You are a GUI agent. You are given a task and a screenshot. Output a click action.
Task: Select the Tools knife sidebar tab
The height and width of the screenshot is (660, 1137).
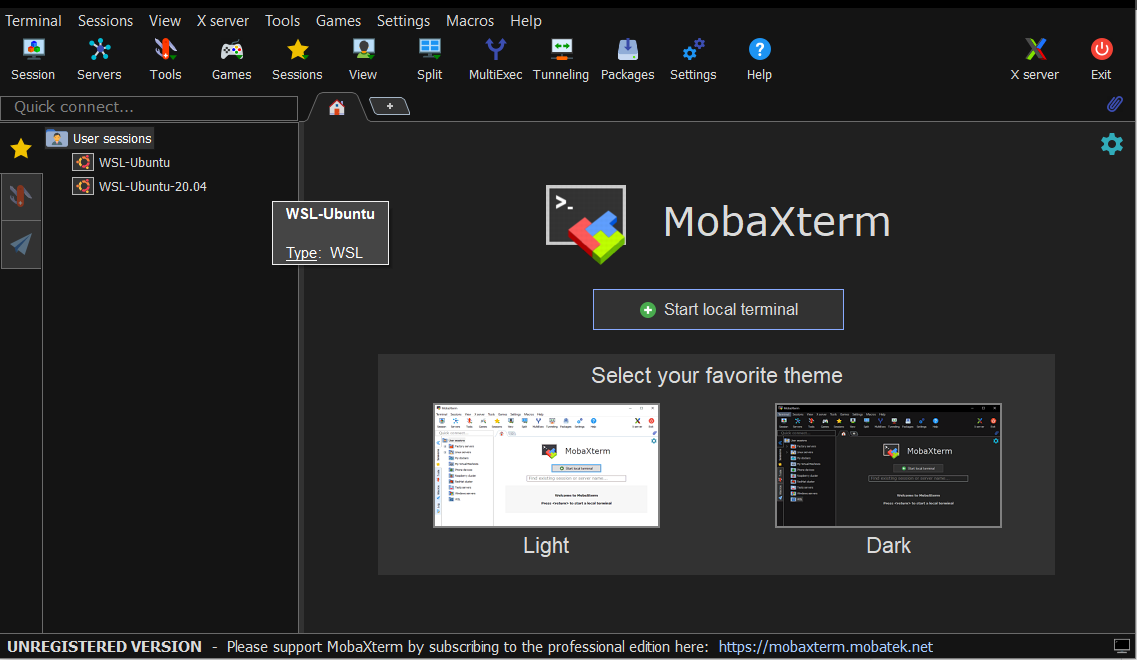[21, 196]
